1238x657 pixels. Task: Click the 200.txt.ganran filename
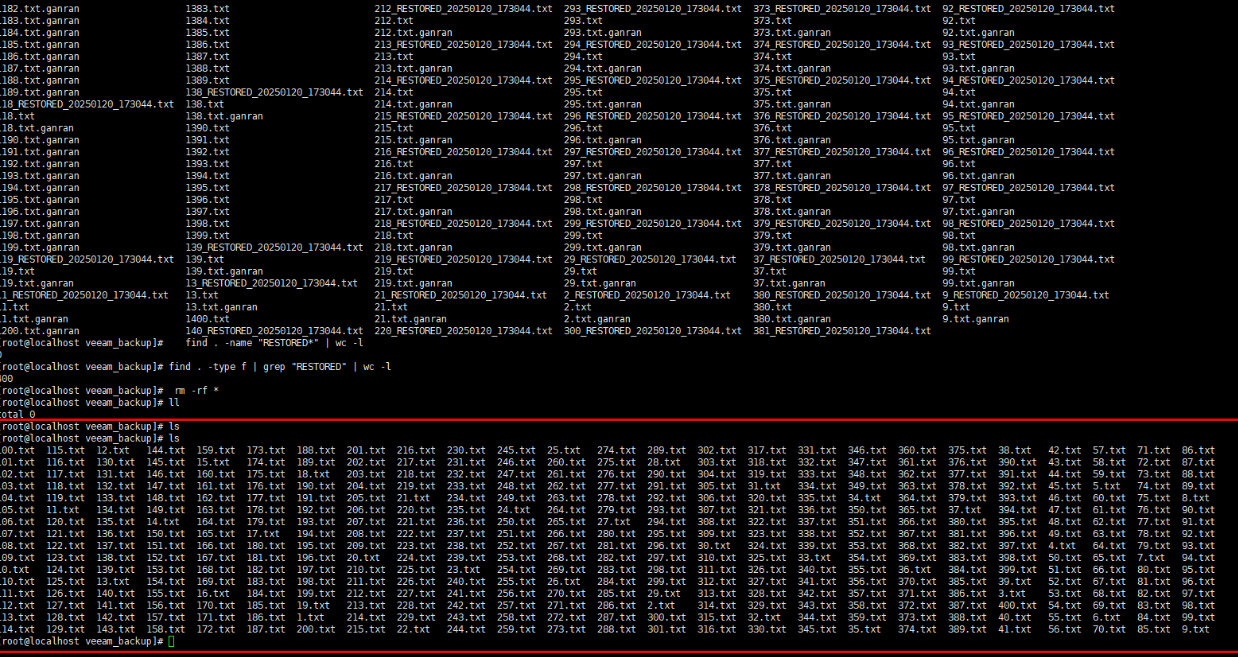pos(40,331)
